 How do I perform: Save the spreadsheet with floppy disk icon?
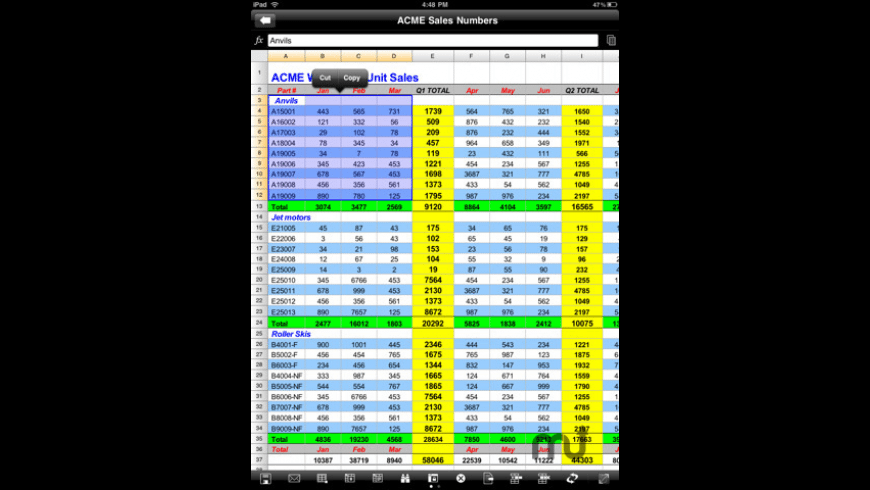tap(266, 478)
